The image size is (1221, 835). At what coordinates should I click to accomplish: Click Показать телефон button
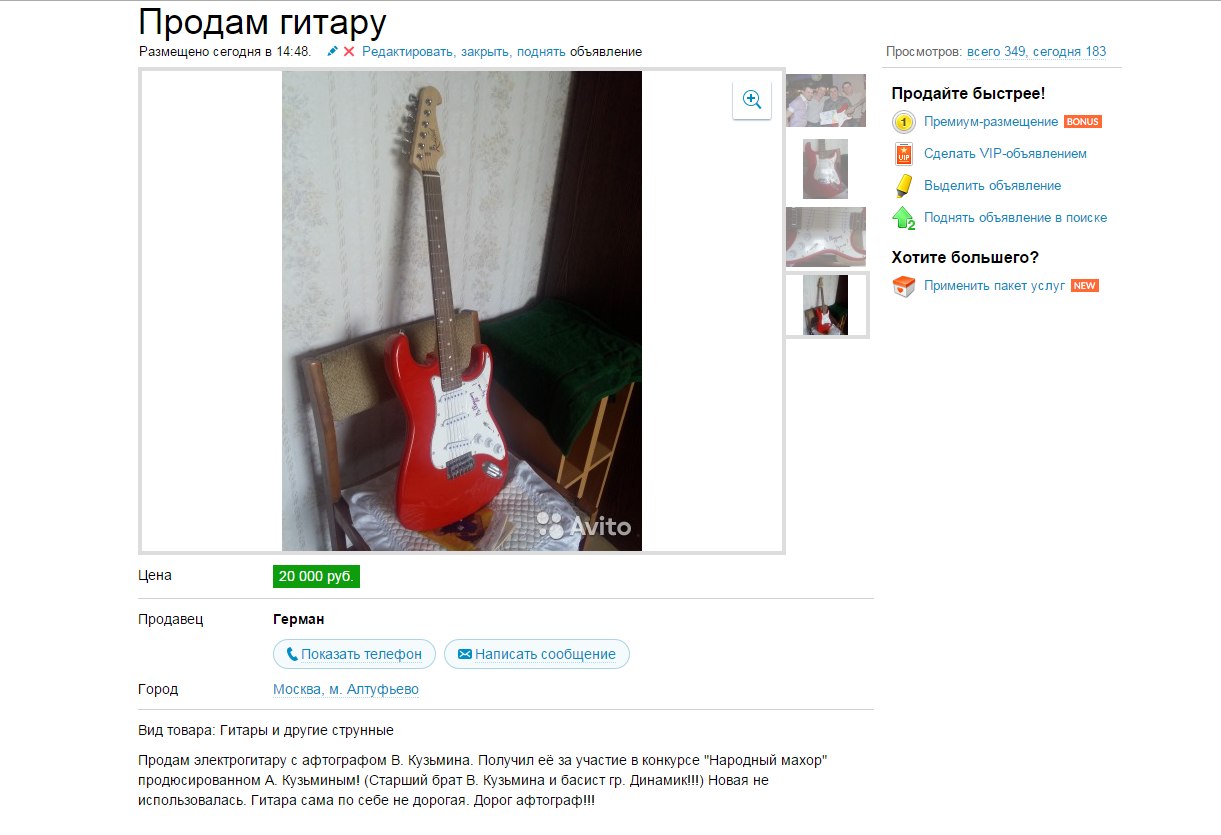pyautogui.click(x=354, y=654)
